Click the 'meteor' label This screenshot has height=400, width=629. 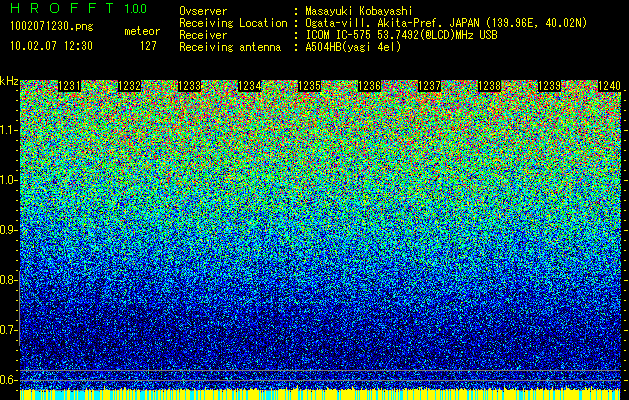coord(142,31)
